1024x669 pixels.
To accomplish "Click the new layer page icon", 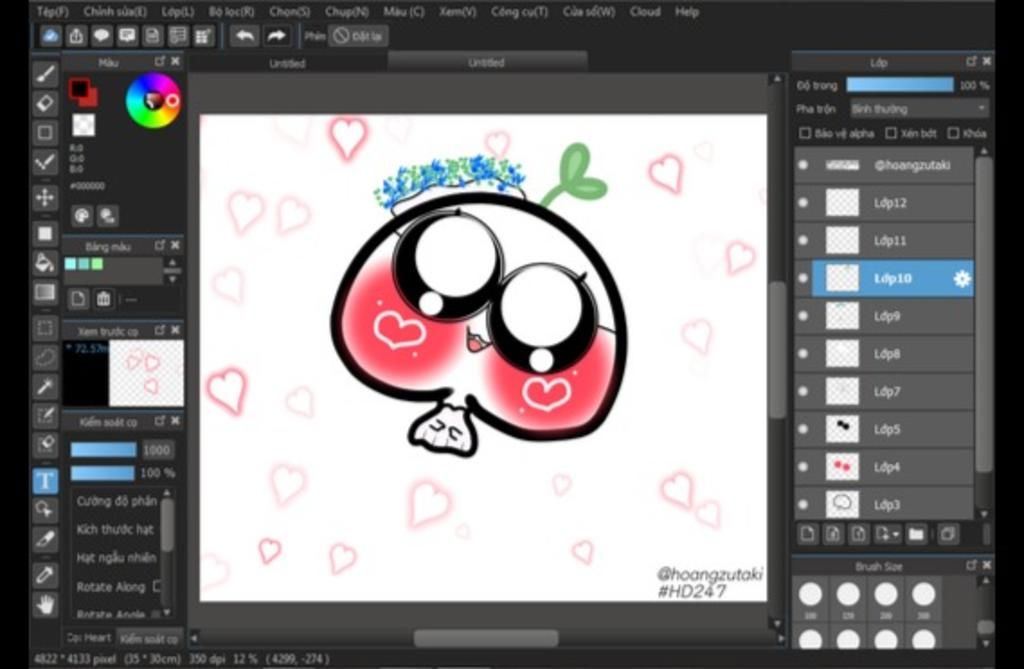I will coord(808,535).
